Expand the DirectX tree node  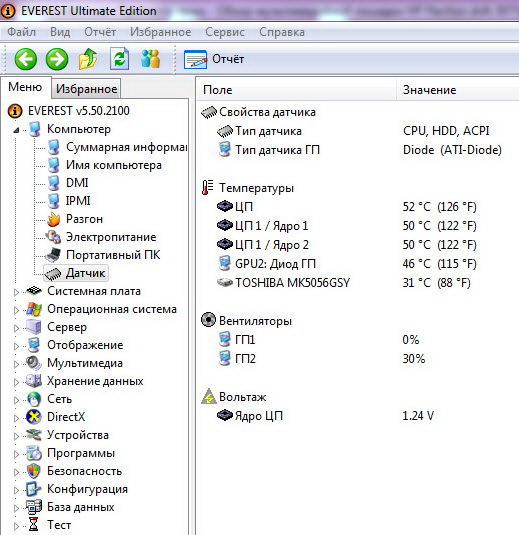(x=16, y=418)
